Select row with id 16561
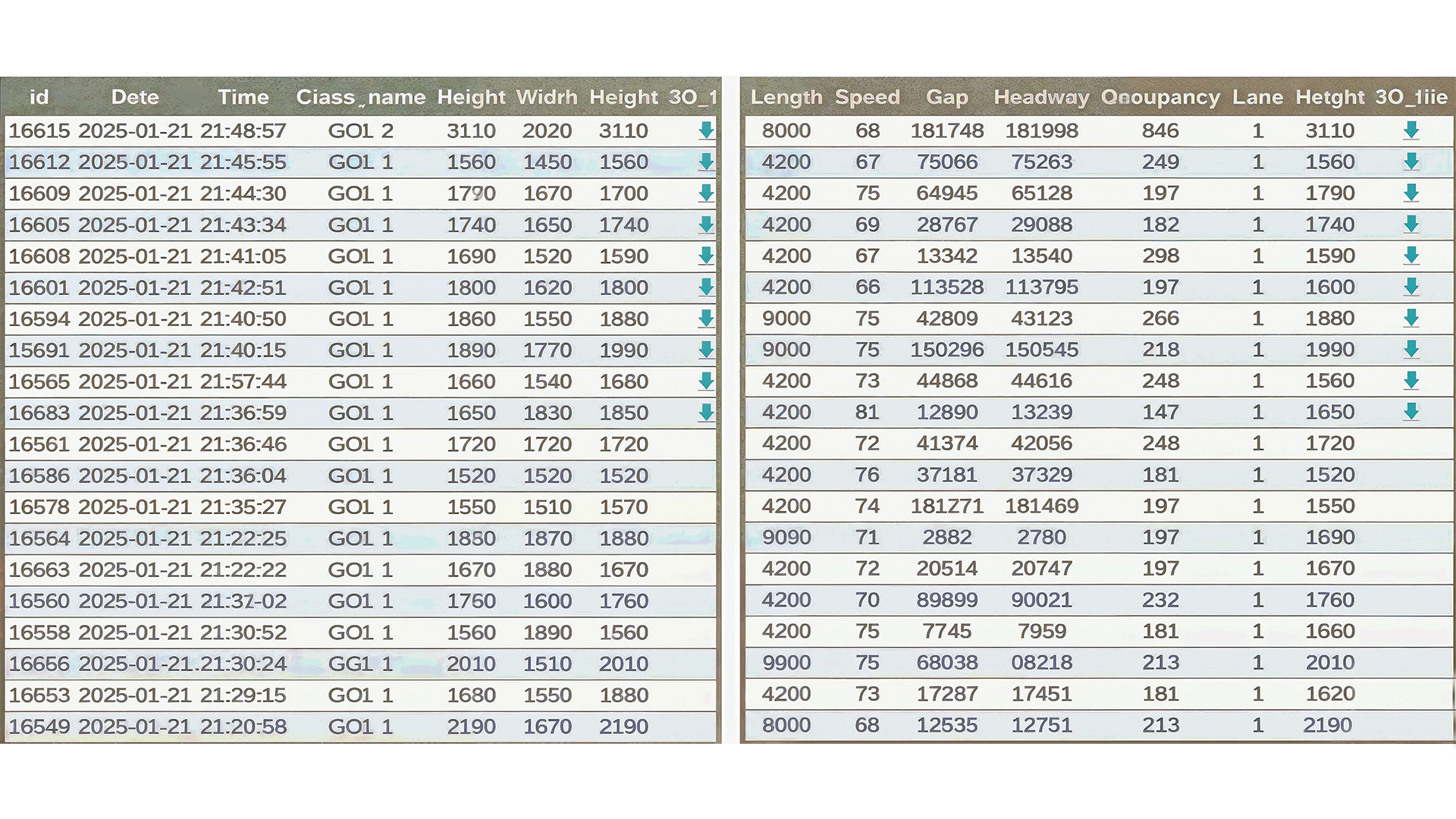Screen dimensions: 1456x819 (39, 444)
